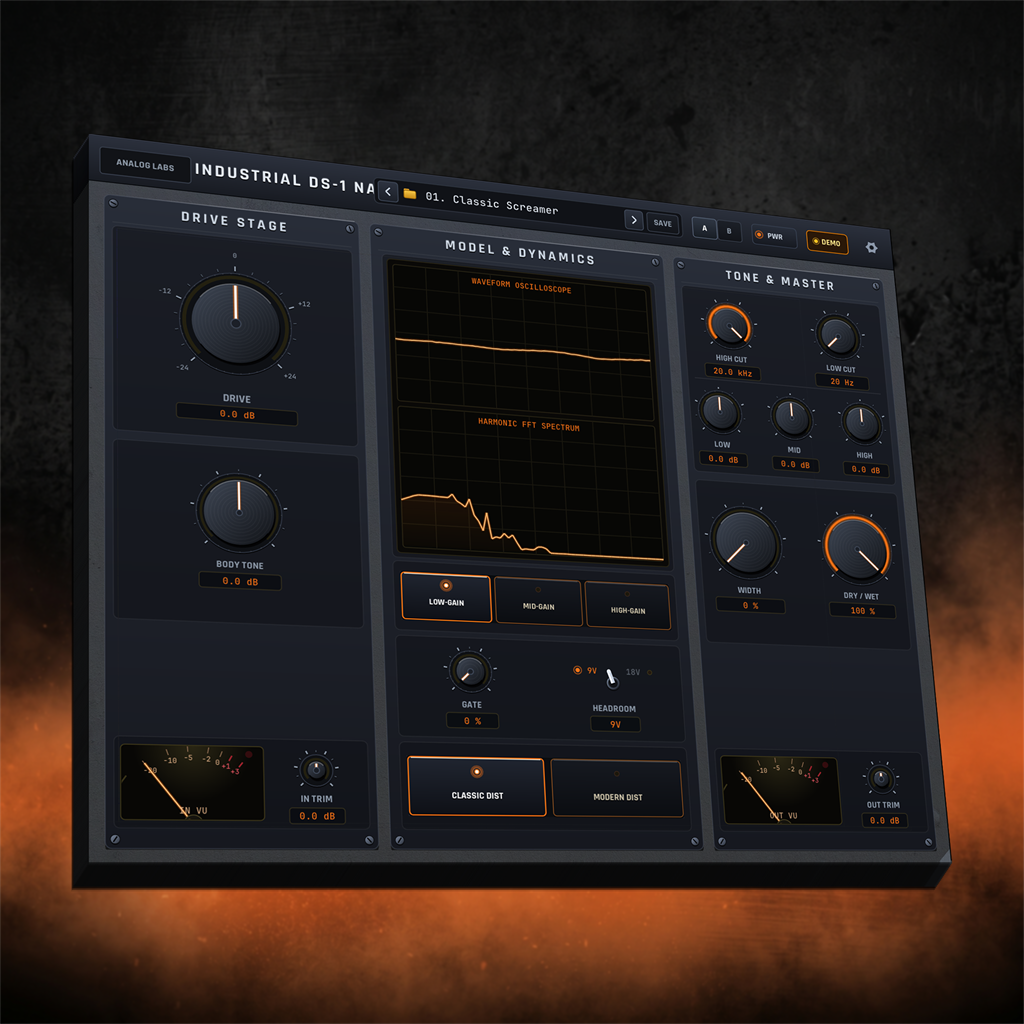Click the WIDTH knob

744,543
